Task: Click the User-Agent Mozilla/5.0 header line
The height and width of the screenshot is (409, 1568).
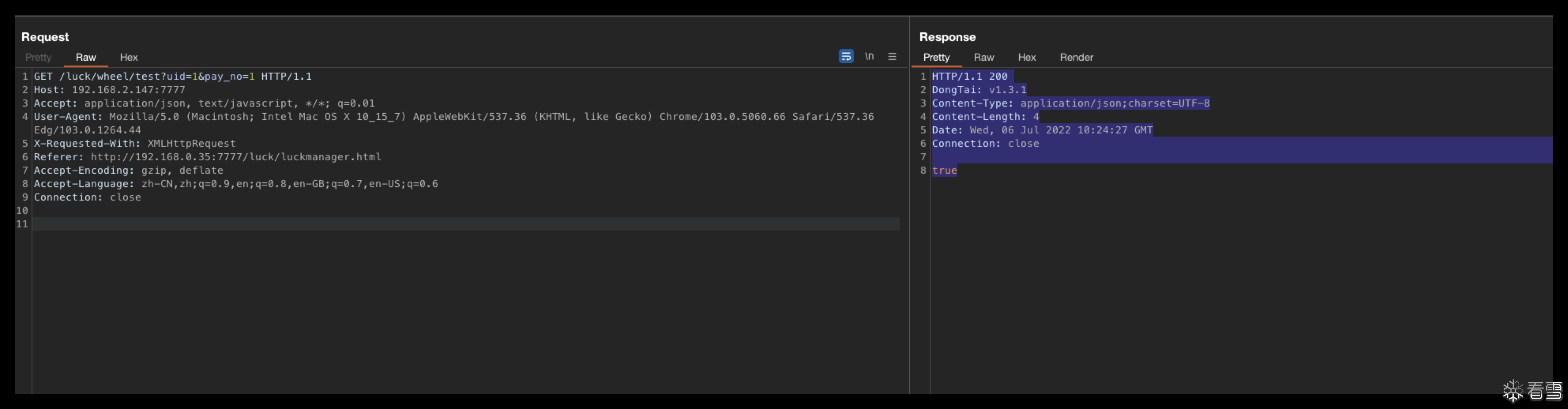Action: [x=365, y=117]
